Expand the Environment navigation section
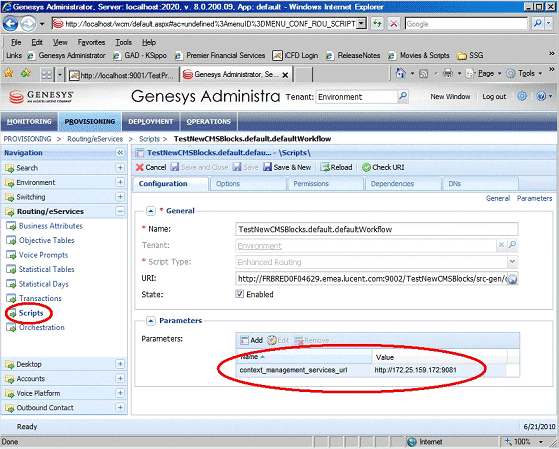Image resolution: width=559 pixels, height=449 pixels. [x=120, y=182]
